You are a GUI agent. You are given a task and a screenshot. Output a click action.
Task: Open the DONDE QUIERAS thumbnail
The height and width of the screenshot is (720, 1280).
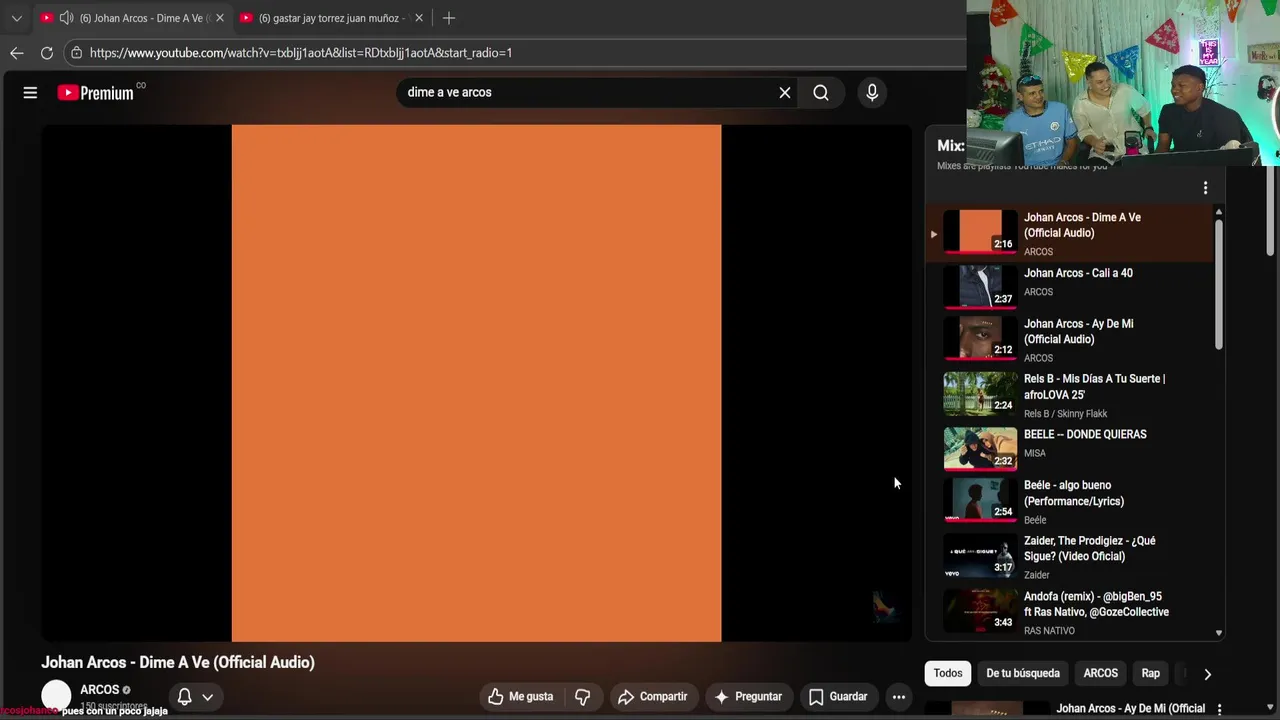coord(980,448)
